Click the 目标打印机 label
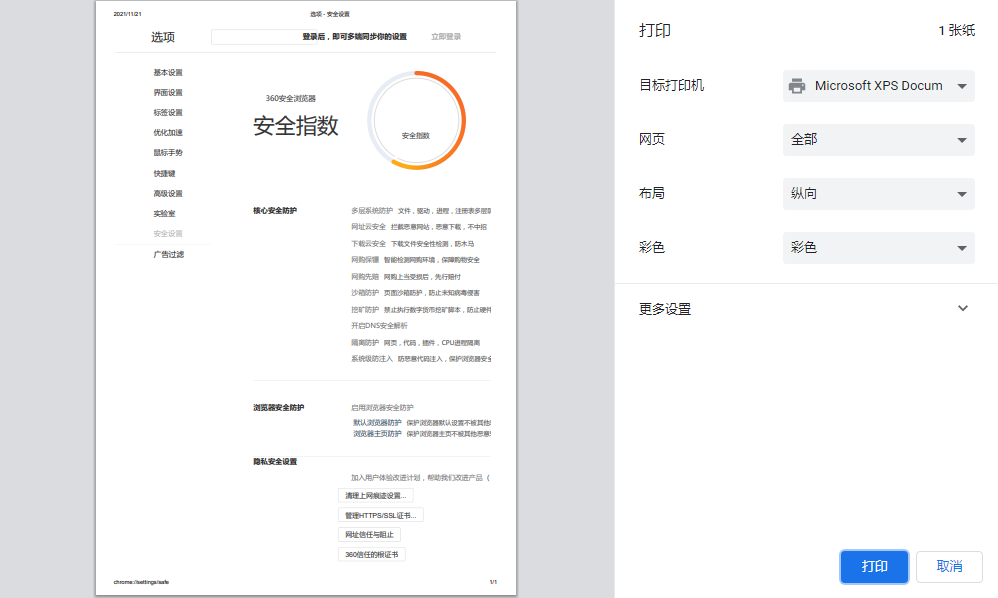Image resolution: width=998 pixels, height=598 pixels. click(x=671, y=85)
